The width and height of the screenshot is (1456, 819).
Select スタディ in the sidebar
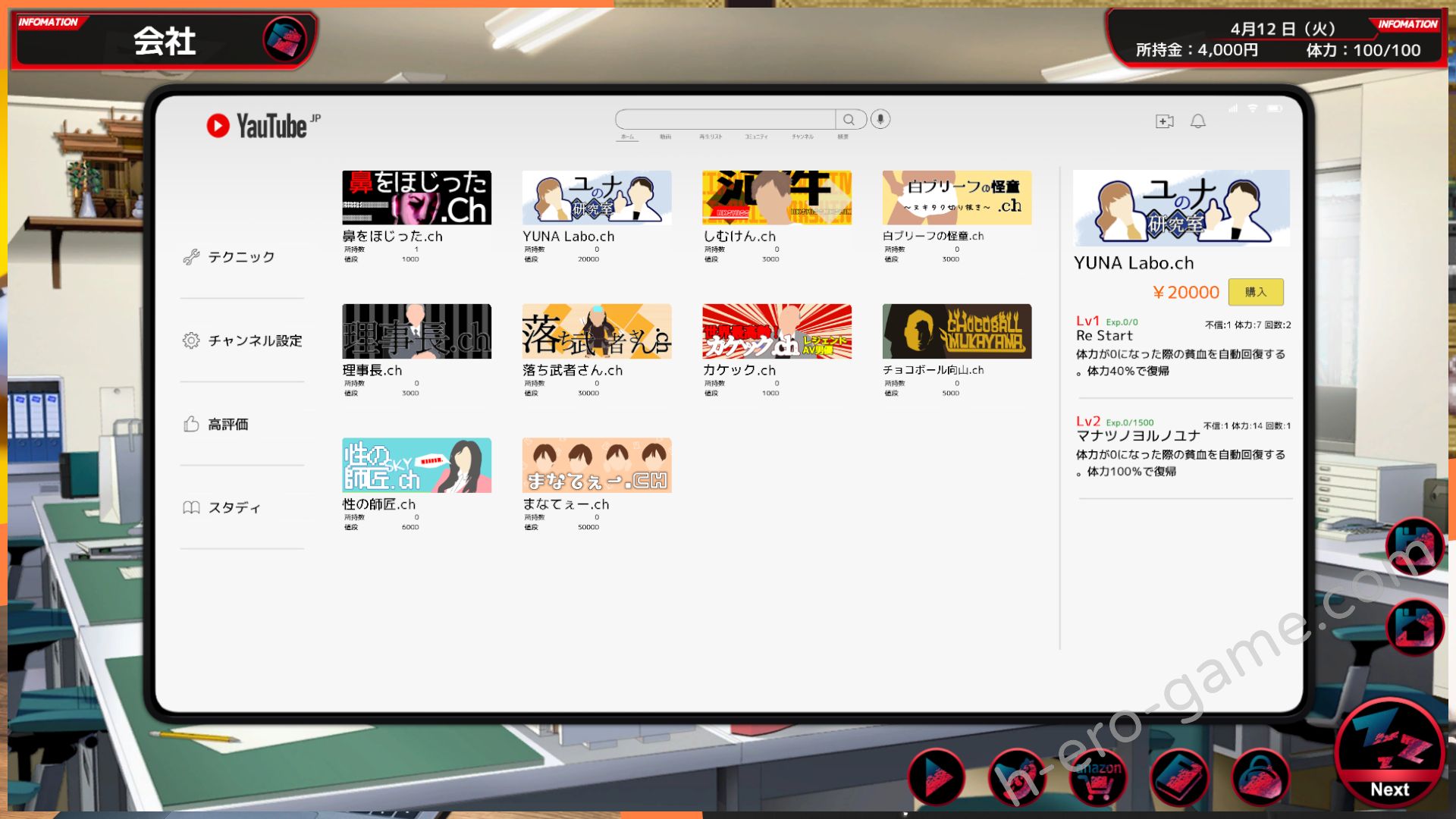(x=234, y=508)
